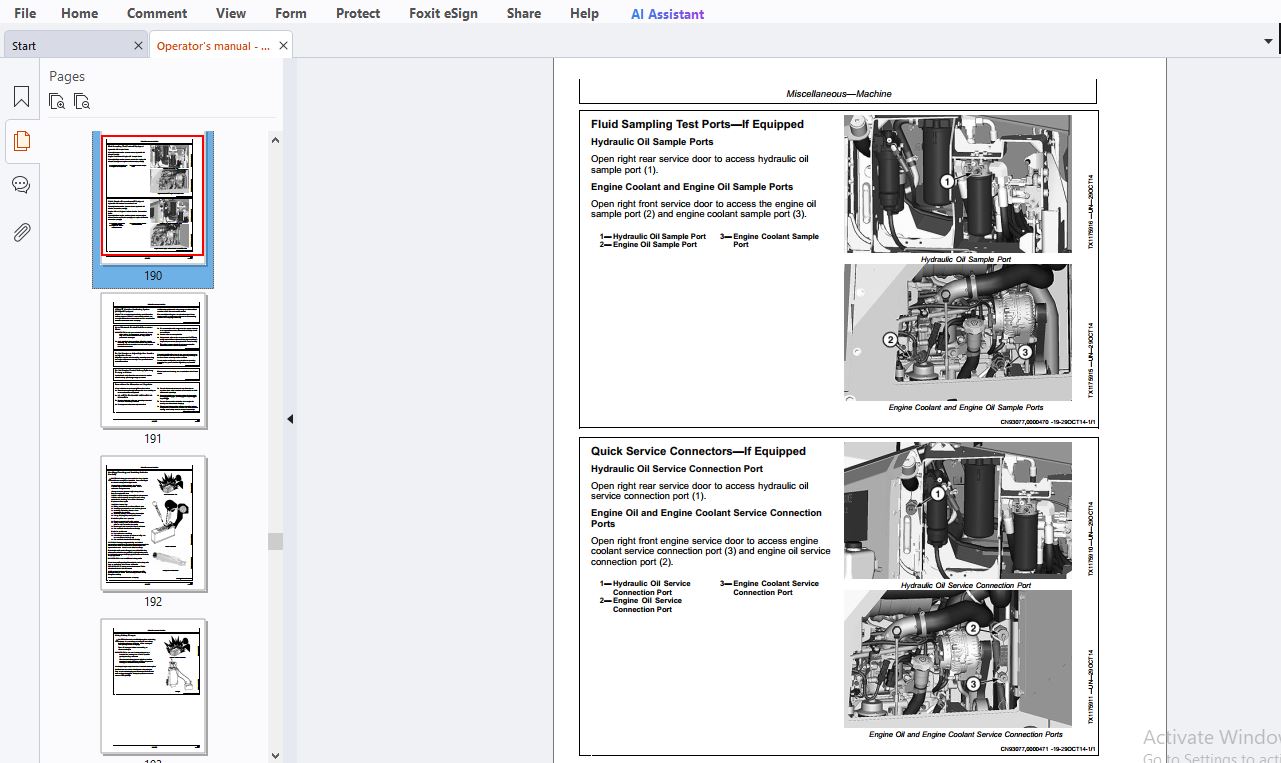Viewport: 1281px width, 763px height.
Task: Close the Operator's manual tab
Action: (284, 46)
